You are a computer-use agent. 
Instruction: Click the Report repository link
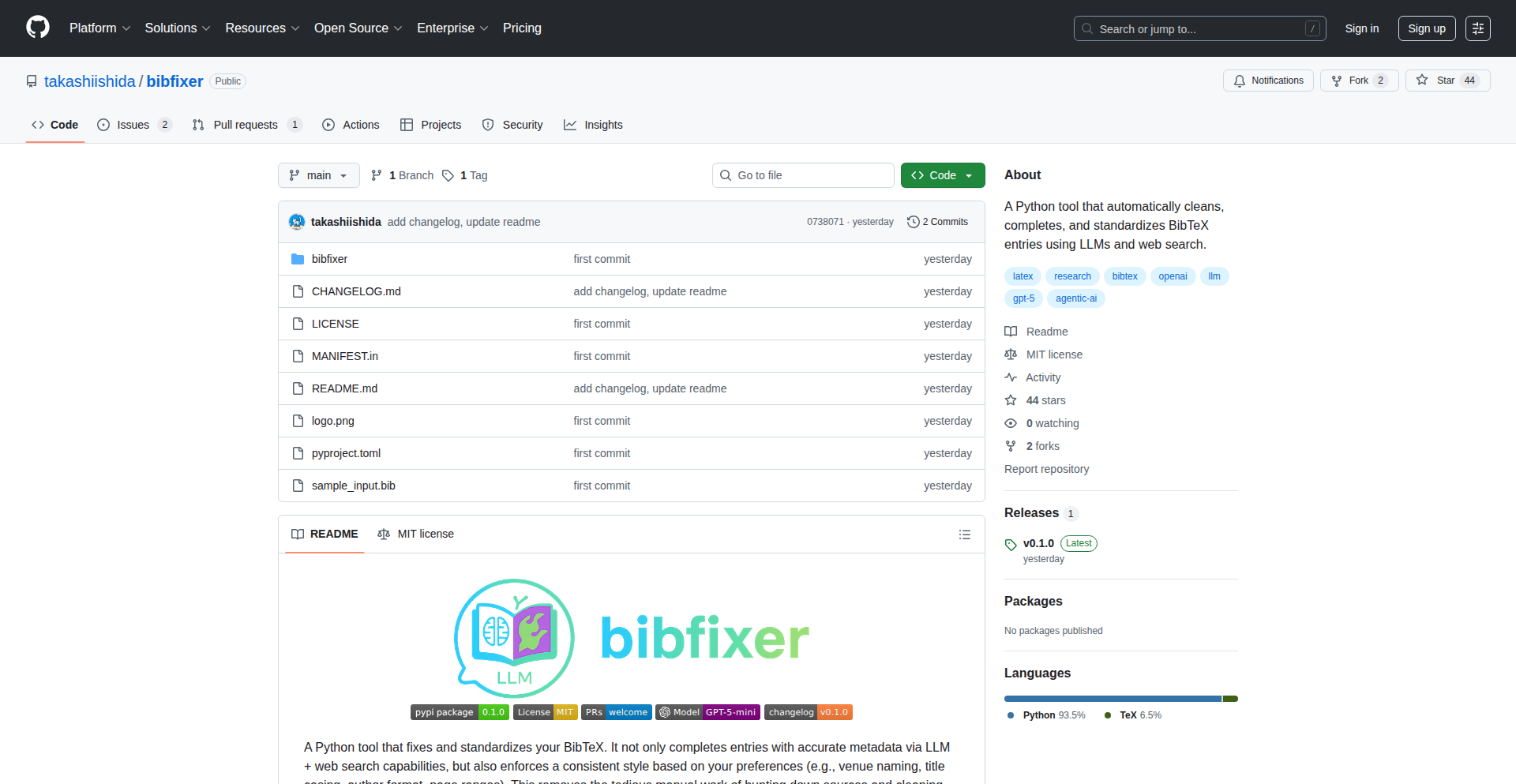[1046, 469]
